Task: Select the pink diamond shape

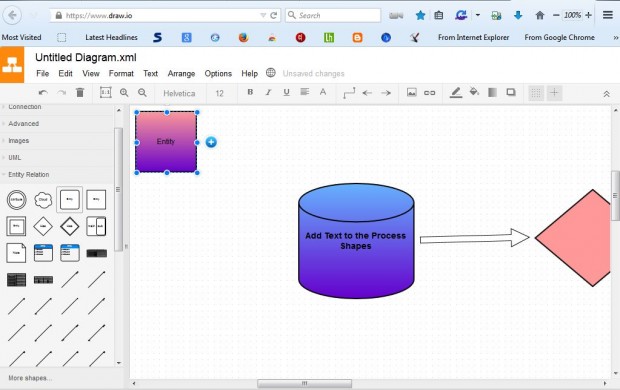Action: (573, 238)
